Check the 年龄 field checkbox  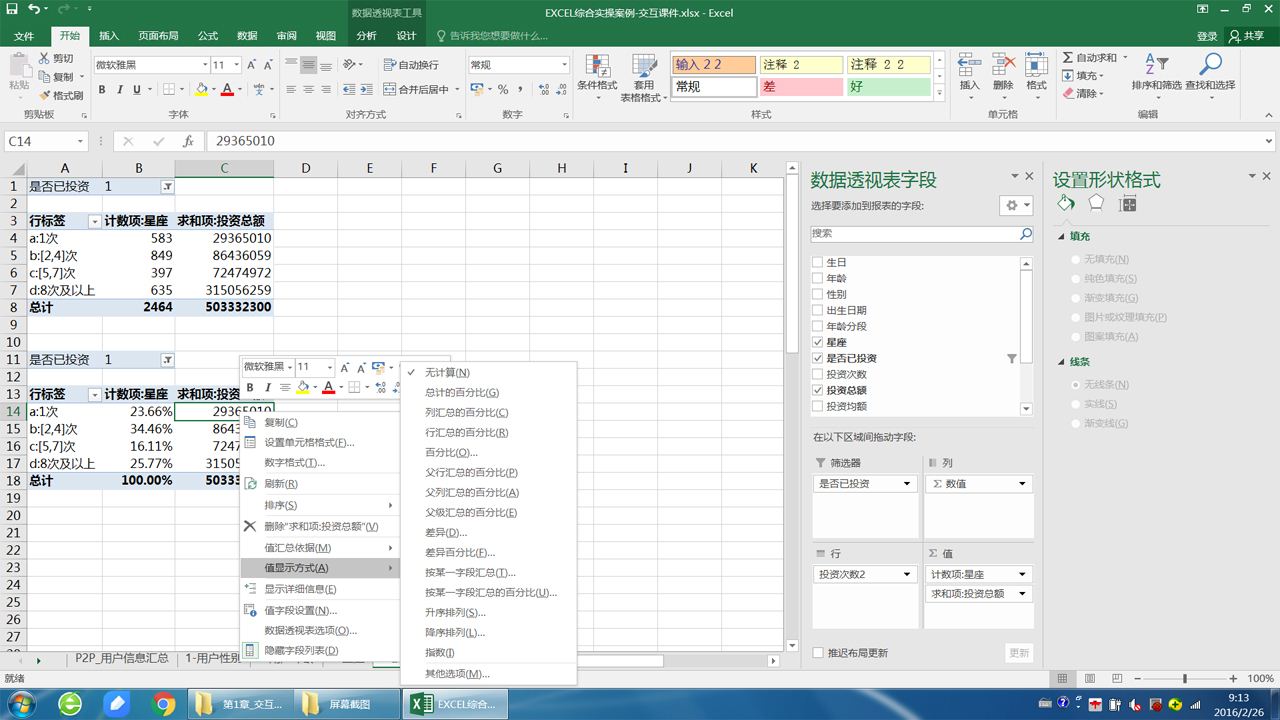coord(818,278)
